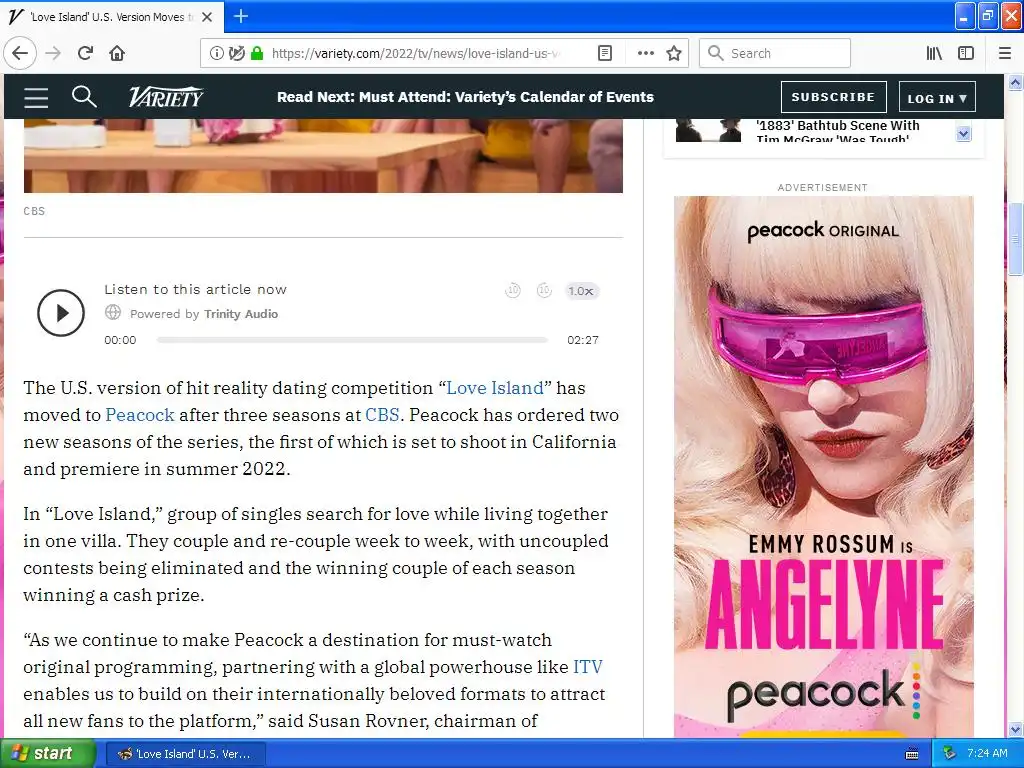
Task: Follow the CBS link in article
Action: coord(382,415)
